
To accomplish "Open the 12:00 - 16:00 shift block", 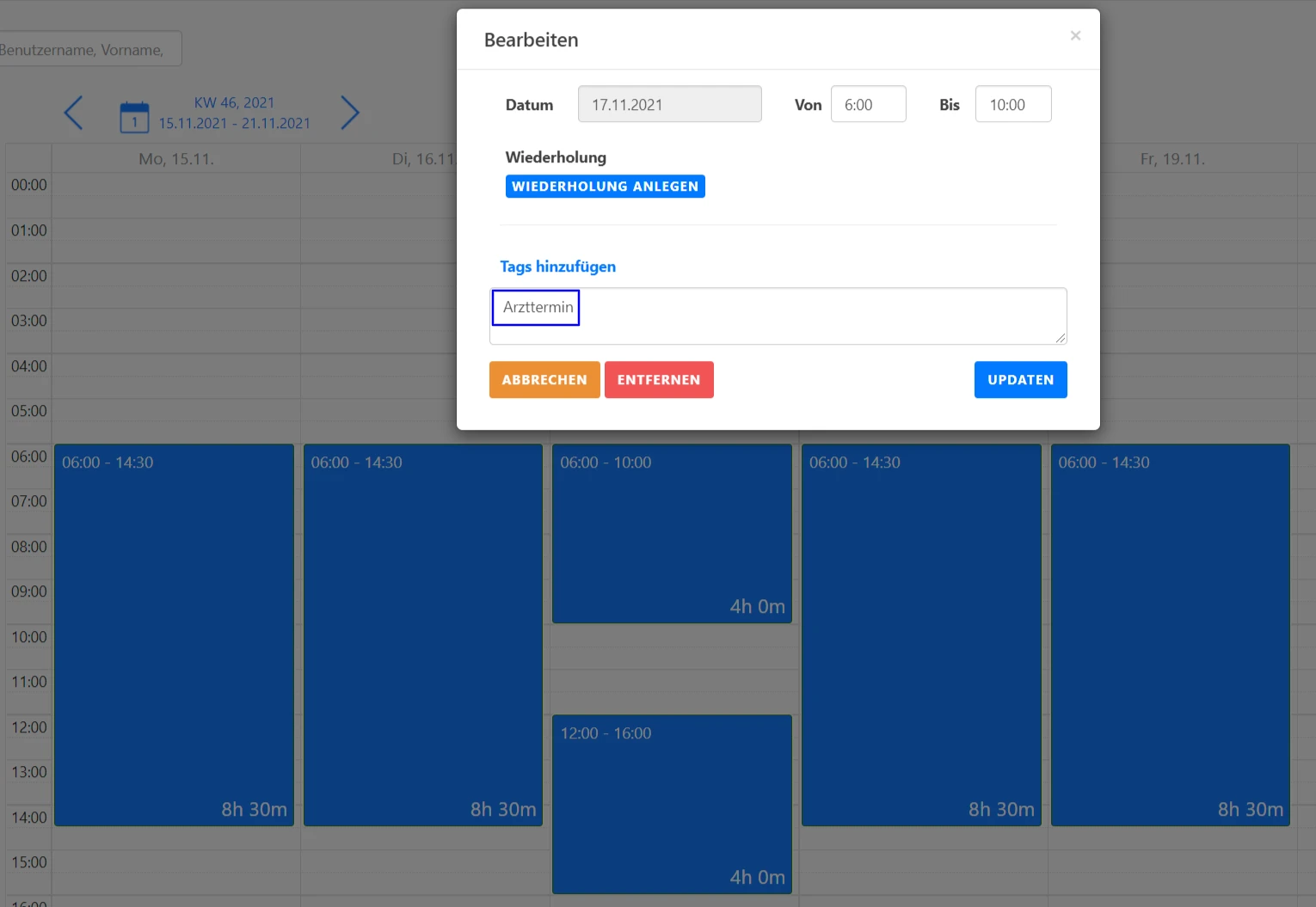I will coord(672,804).
